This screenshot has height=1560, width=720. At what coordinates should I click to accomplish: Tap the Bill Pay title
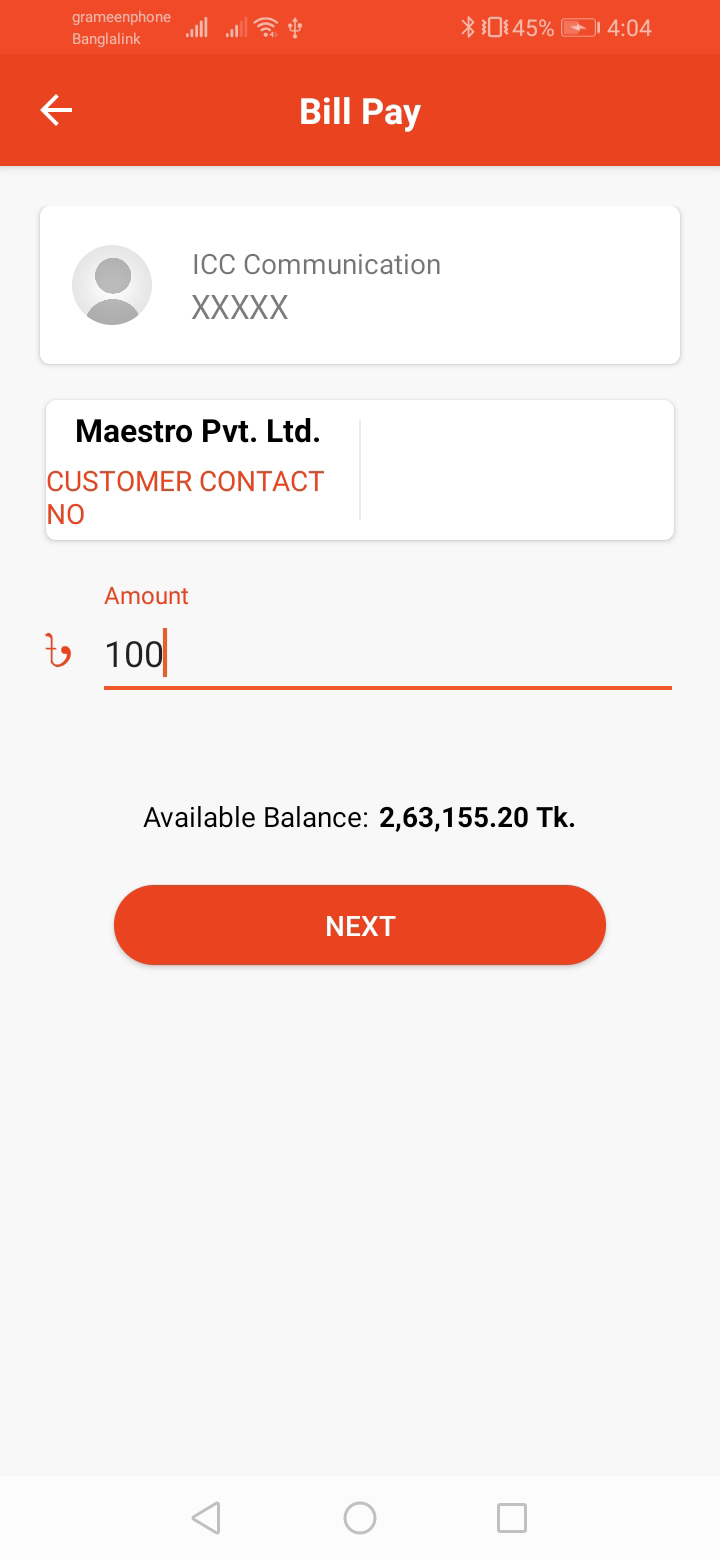point(360,111)
